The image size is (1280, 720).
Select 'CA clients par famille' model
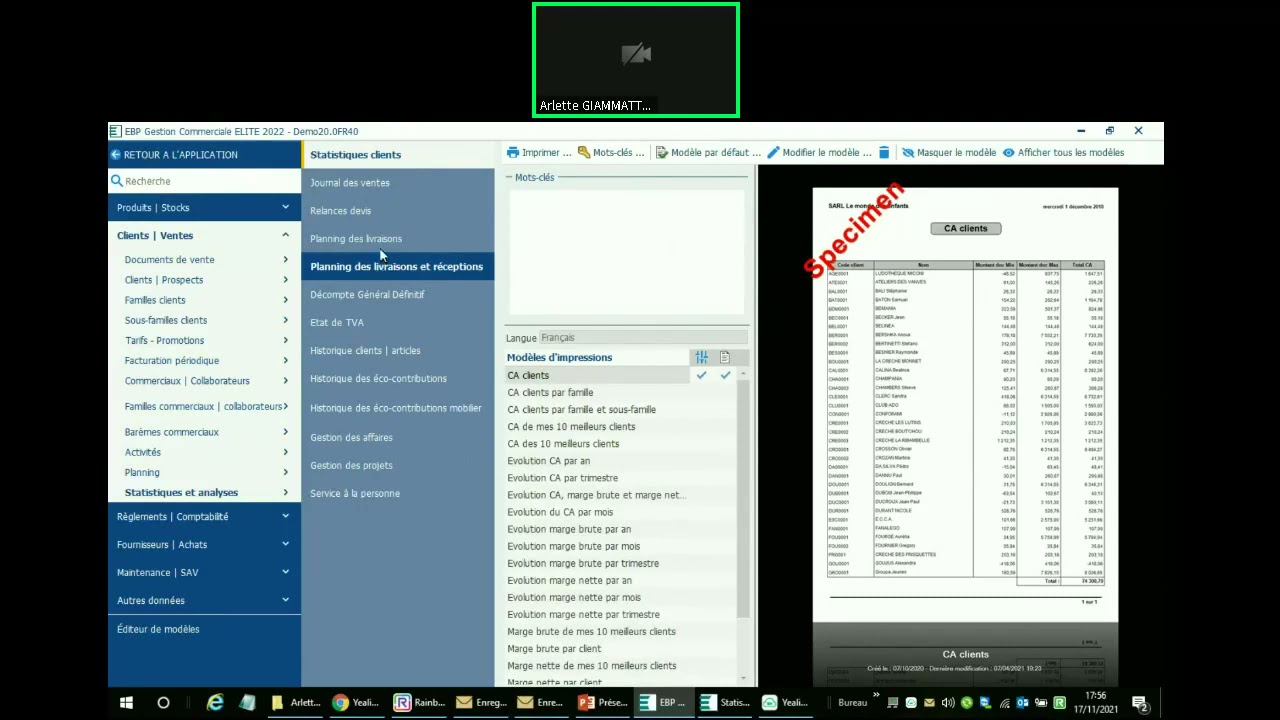coord(550,393)
